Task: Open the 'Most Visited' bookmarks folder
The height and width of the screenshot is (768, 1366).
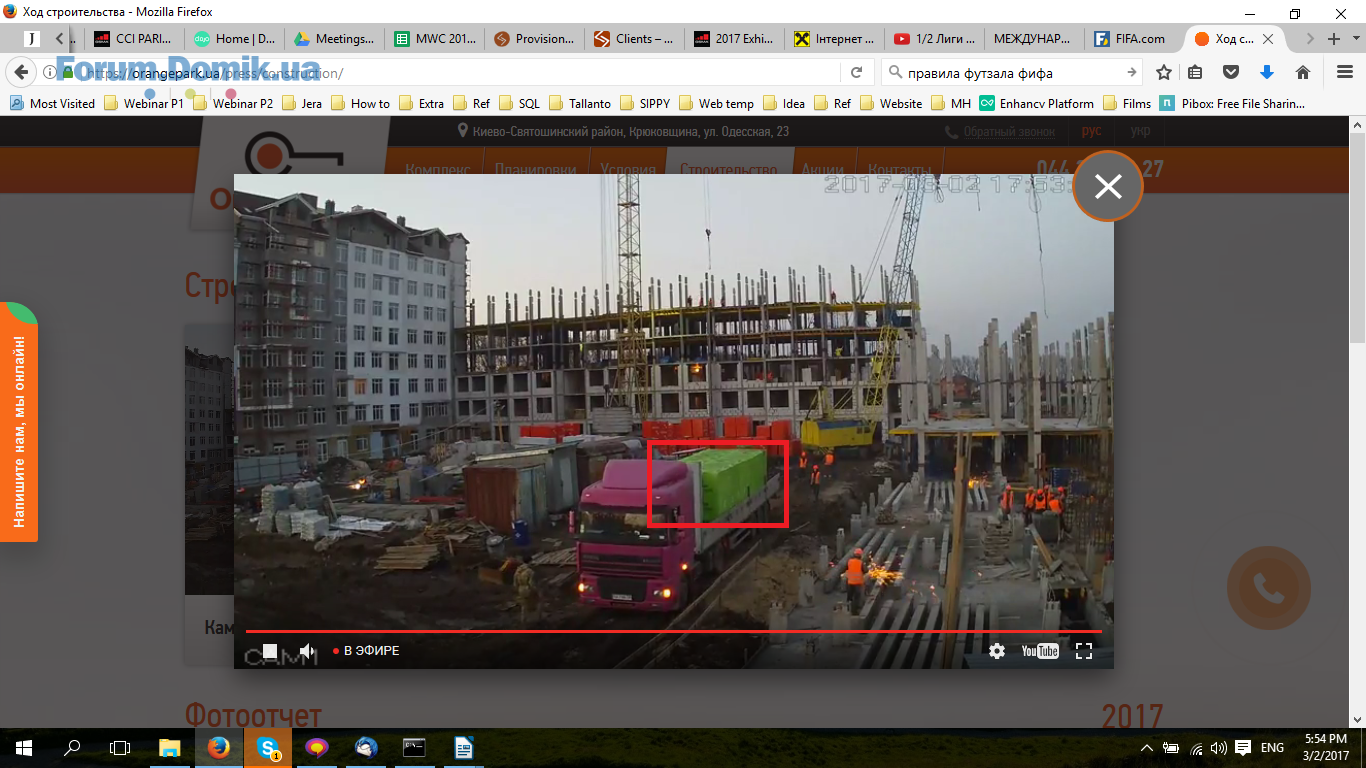Action: (x=52, y=103)
